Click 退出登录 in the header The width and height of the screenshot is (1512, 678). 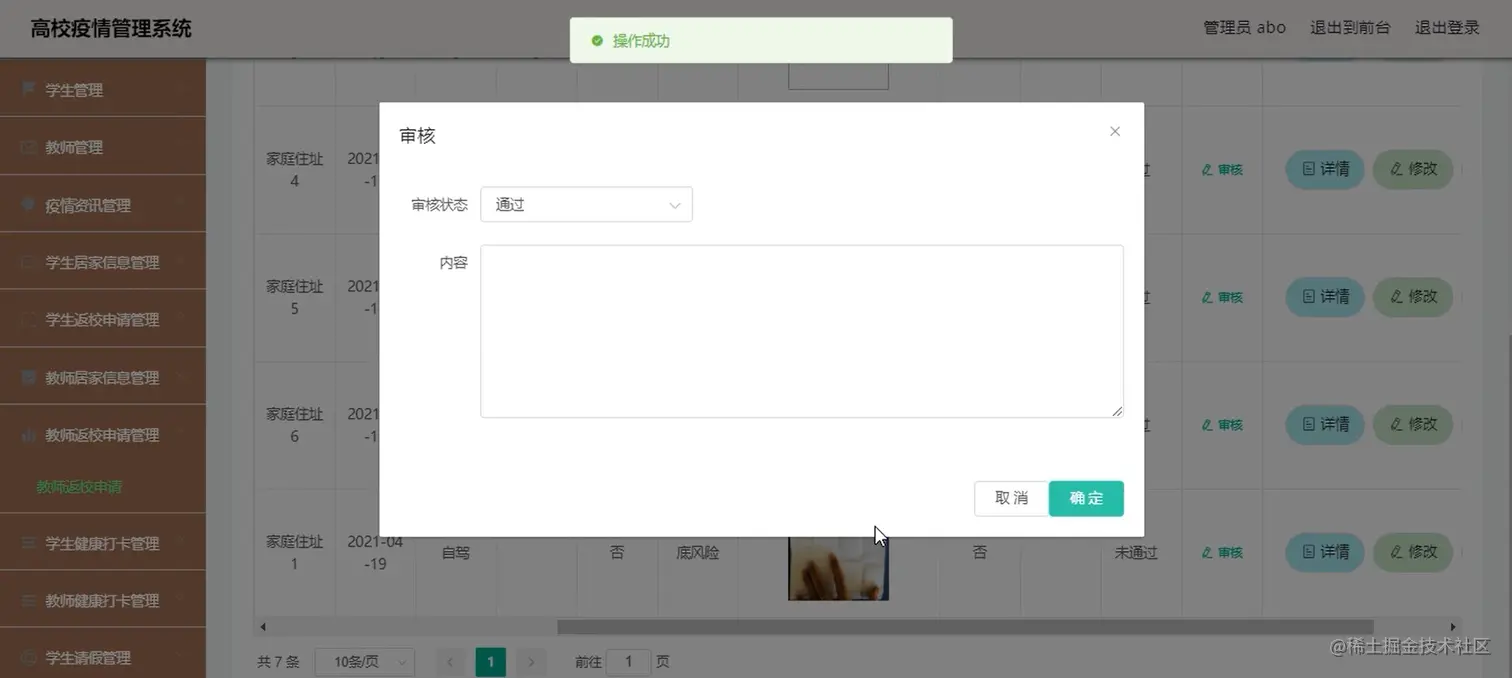click(x=1446, y=28)
